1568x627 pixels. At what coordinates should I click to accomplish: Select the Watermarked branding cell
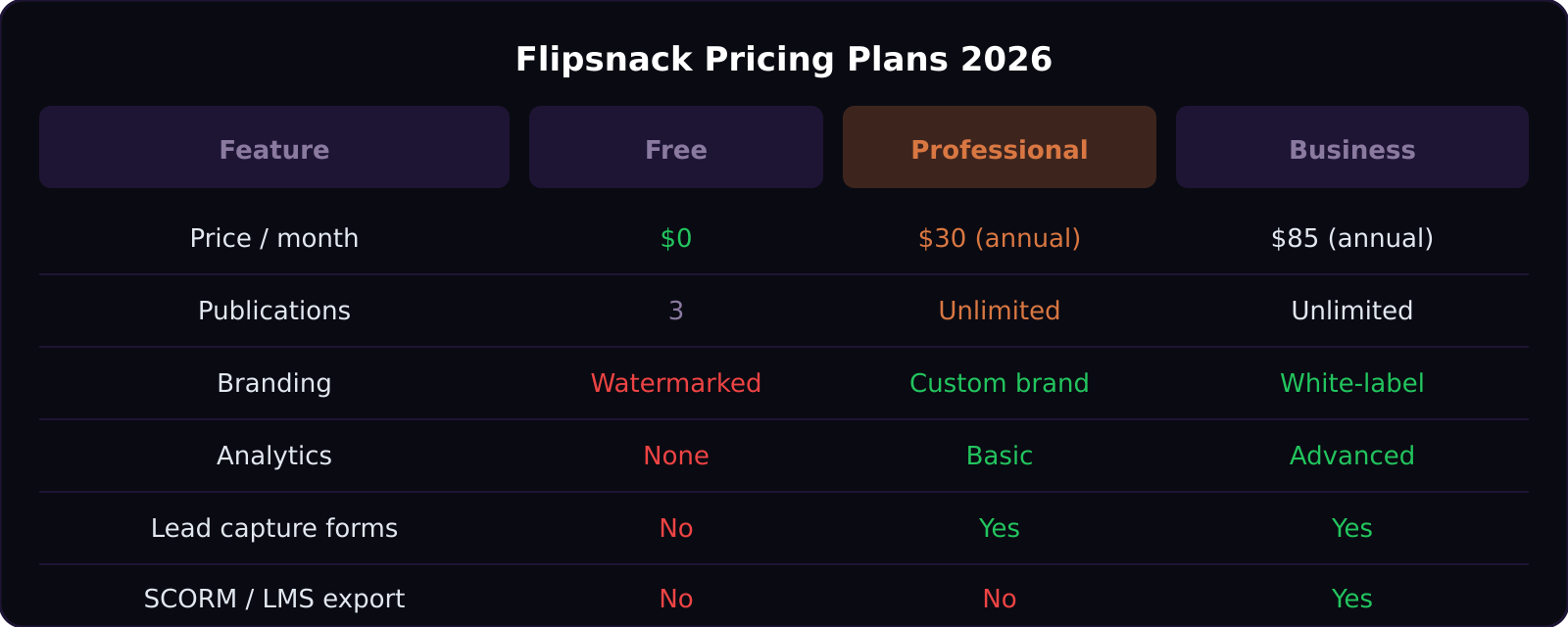click(x=676, y=383)
